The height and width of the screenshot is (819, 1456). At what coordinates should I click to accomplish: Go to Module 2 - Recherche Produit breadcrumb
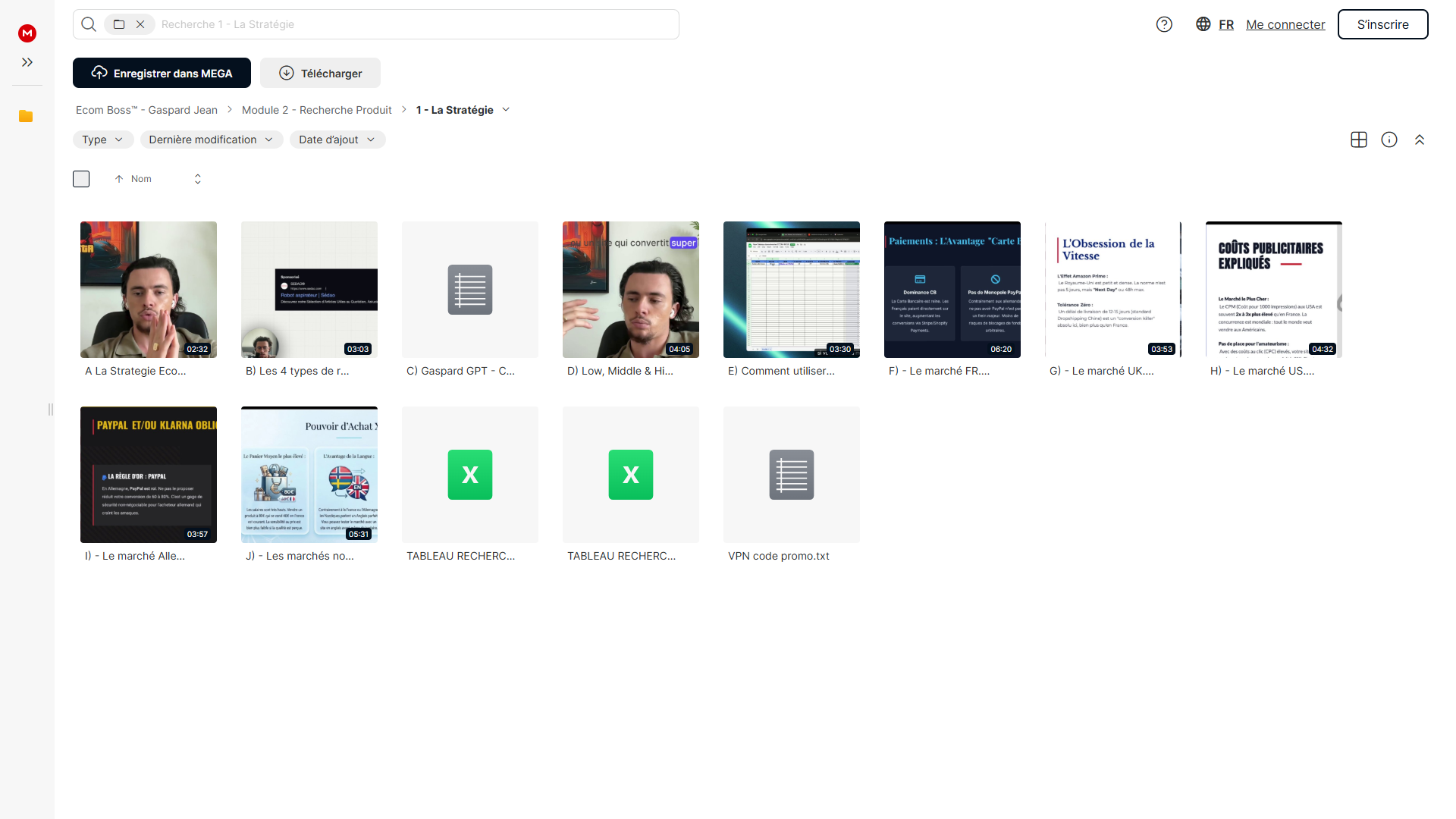(x=317, y=110)
